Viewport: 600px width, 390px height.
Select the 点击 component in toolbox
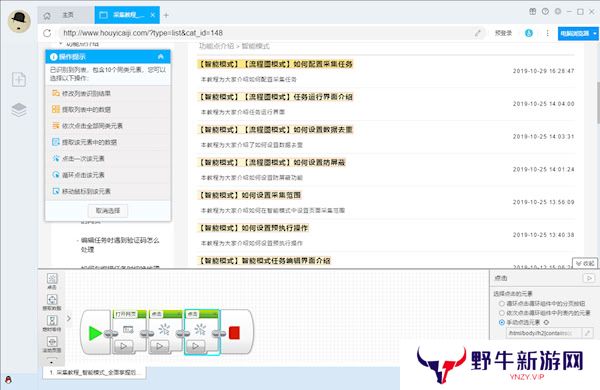coord(52,281)
